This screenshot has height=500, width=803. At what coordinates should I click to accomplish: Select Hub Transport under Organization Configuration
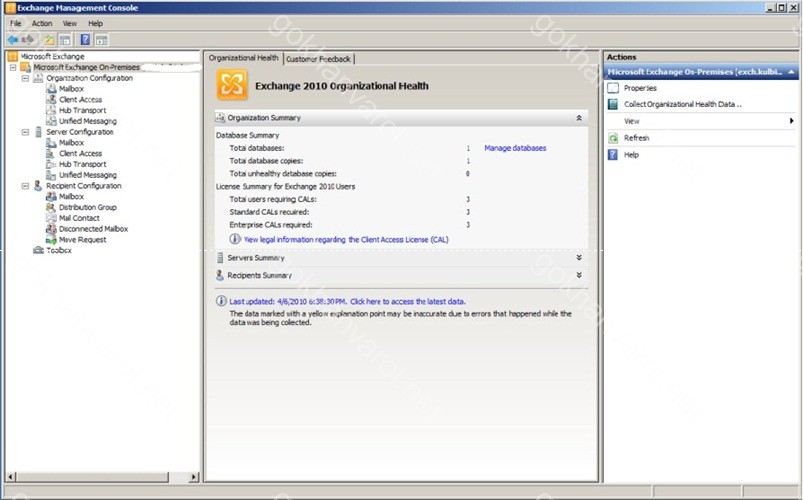[x=82, y=110]
